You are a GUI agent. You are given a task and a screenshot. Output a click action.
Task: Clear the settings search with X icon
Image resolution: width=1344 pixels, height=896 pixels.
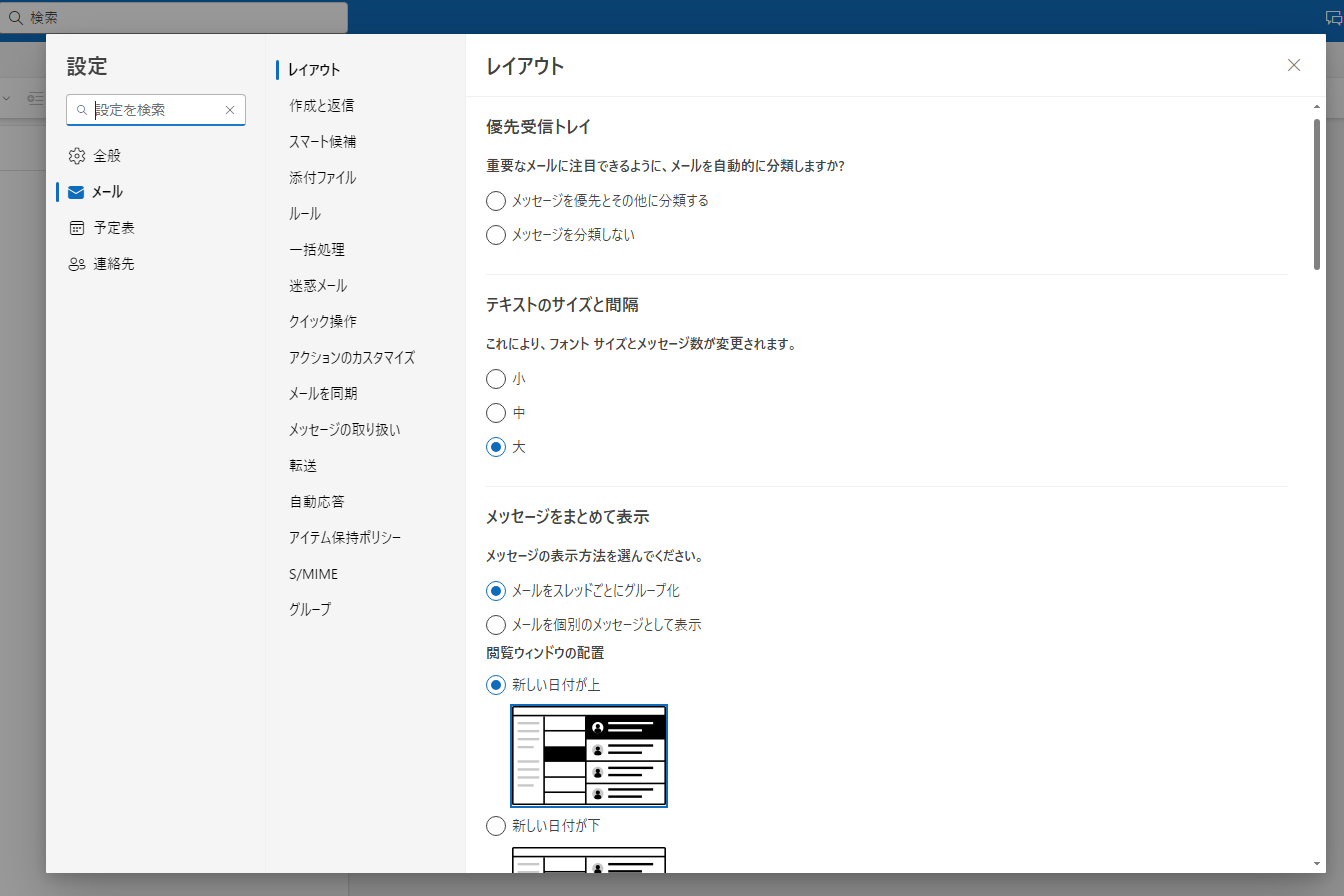[x=229, y=110]
